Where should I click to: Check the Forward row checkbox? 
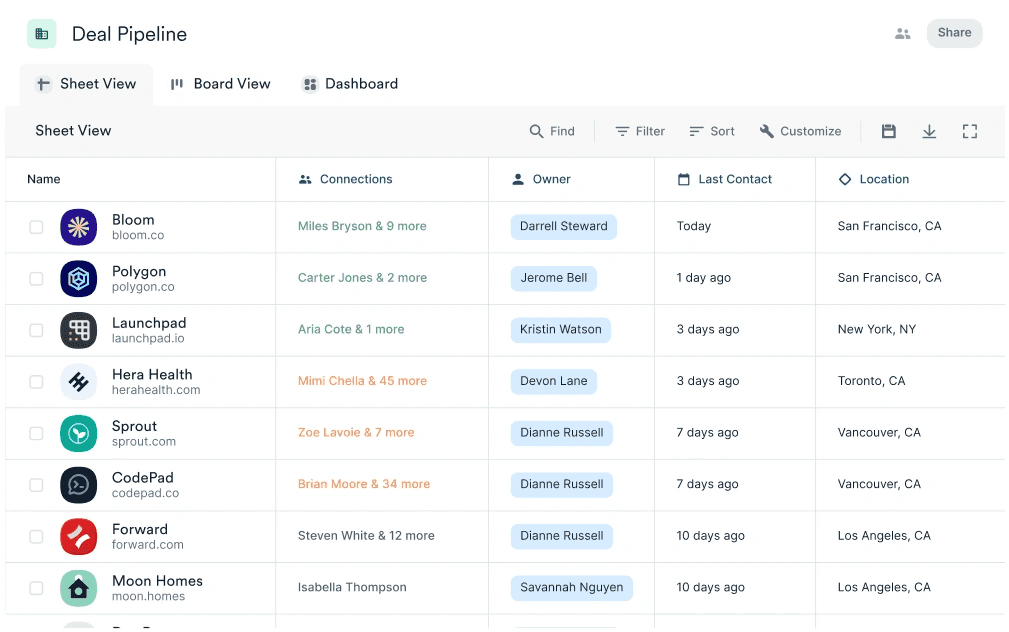[36, 537]
